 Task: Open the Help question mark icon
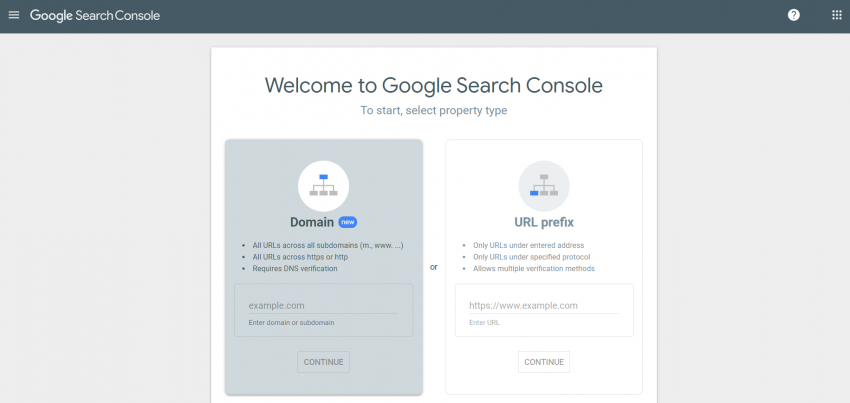[794, 15]
